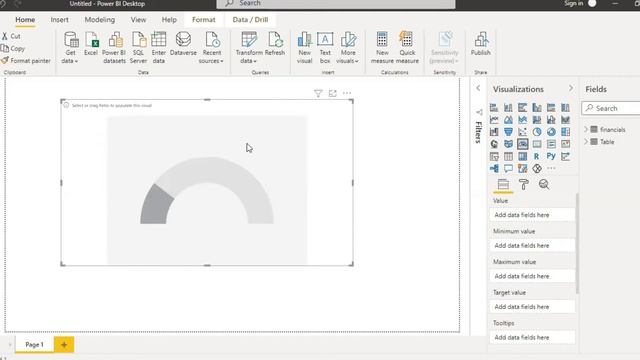The width and height of the screenshot is (640, 360).
Task: Open the Recent sources dropdown
Action: 211,48
